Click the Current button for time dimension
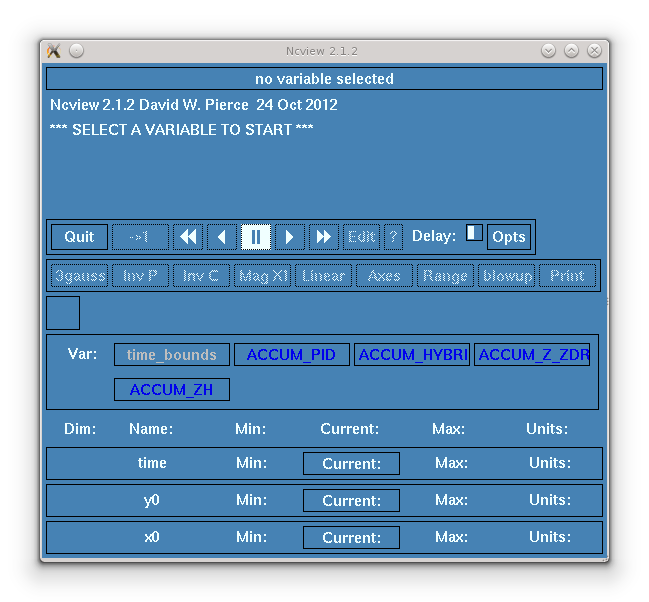This screenshot has width=649, height=602. (351, 464)
